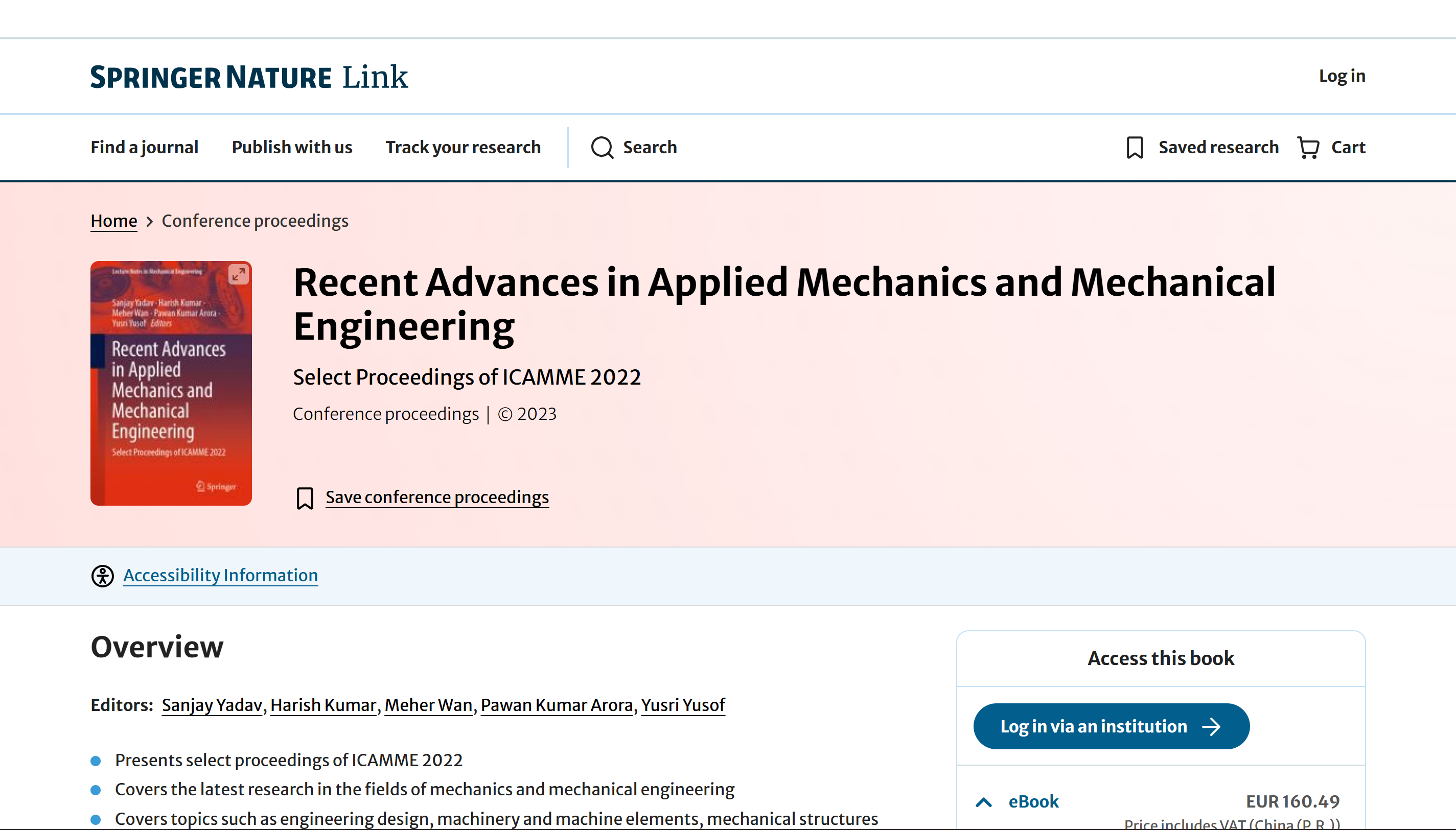
Task: Open the Find a journal menu
Action: point(144,148)
